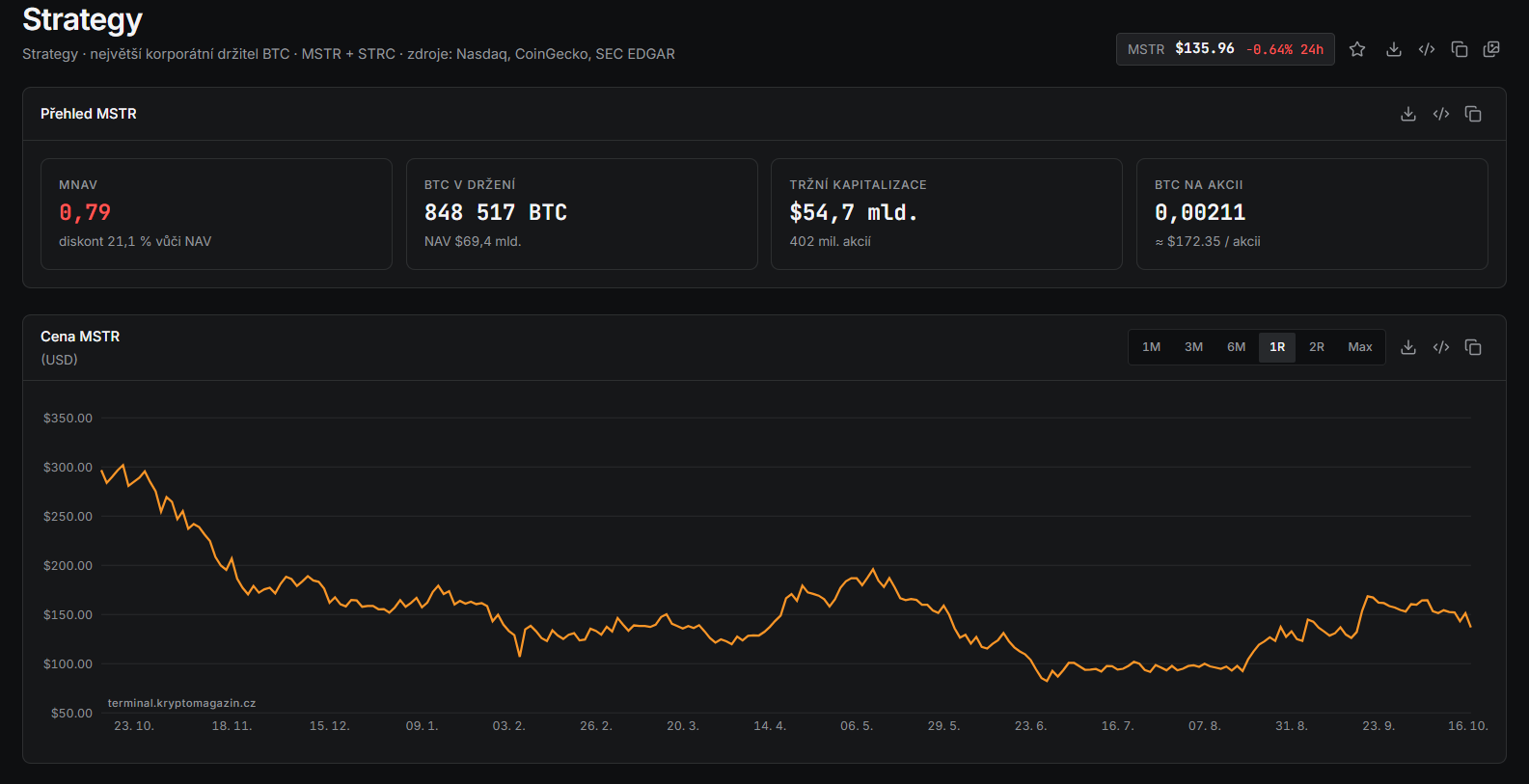Copy the Strategy page using top header copy icon
Image resolution: width=1529 pixels, height=784 pixels.
pos(1460,49)
